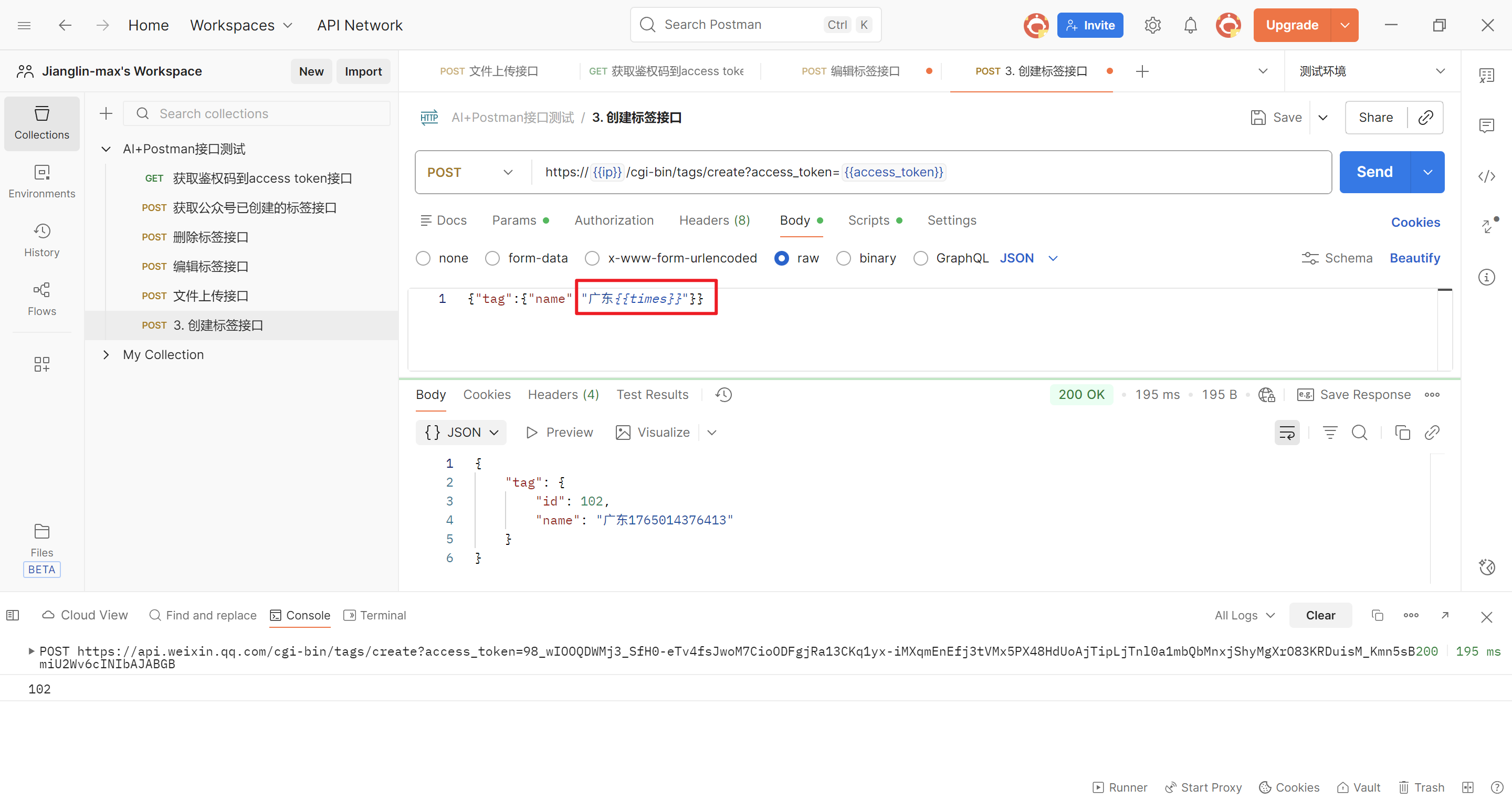
Task: Open the Runner in status bar
Action: click(x=1119, y=787)
